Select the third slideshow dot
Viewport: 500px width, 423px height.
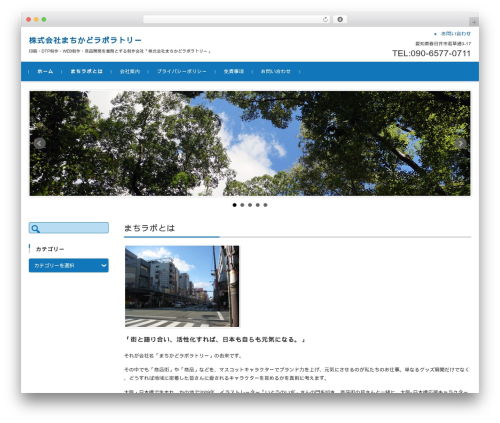[x=250, y=205]
